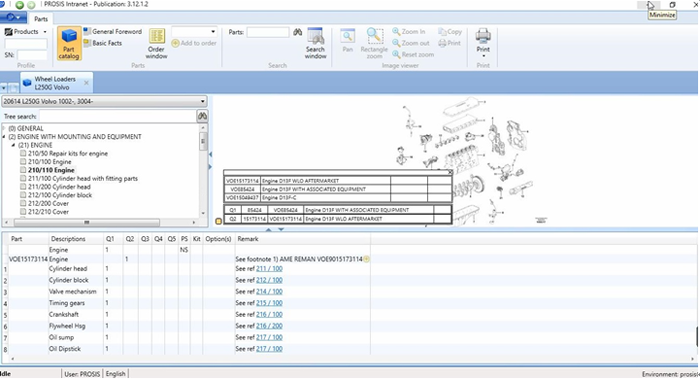Click the footnote icon after VOE9015173114
Image resolution: width=700 pixels, height=379 pixels.
(367, 259)
